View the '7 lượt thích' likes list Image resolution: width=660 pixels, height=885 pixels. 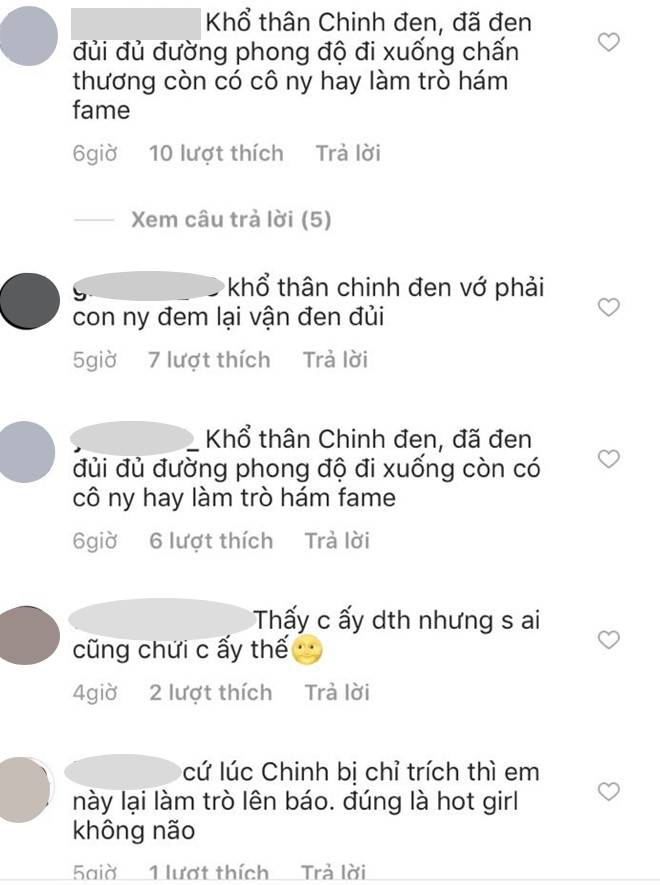click(x=209, y=360)
